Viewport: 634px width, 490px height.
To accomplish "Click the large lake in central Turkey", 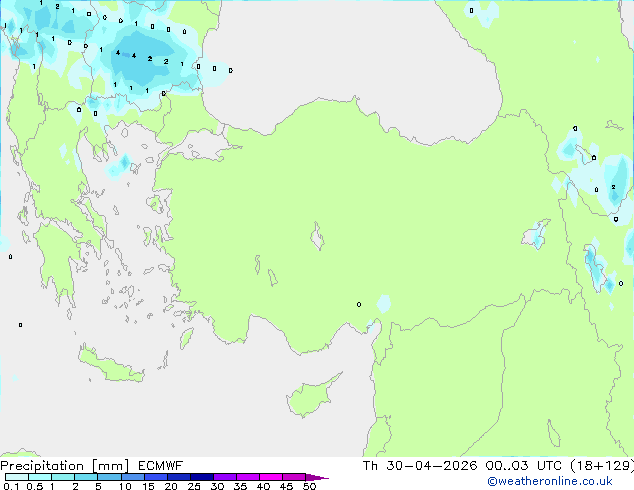I will [317, 236].
